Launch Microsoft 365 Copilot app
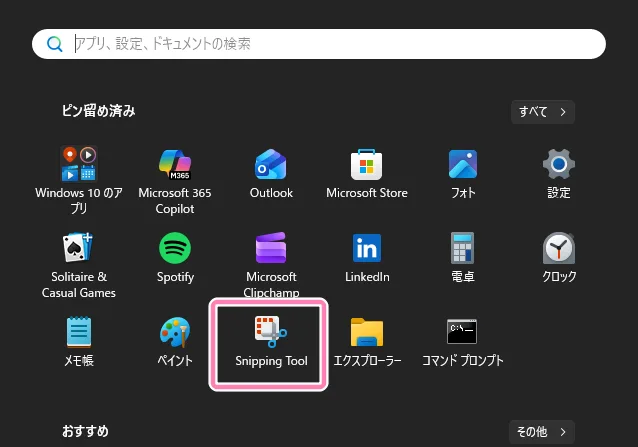Viewport: 638px width, 447px height. click(x=175, y=164)
